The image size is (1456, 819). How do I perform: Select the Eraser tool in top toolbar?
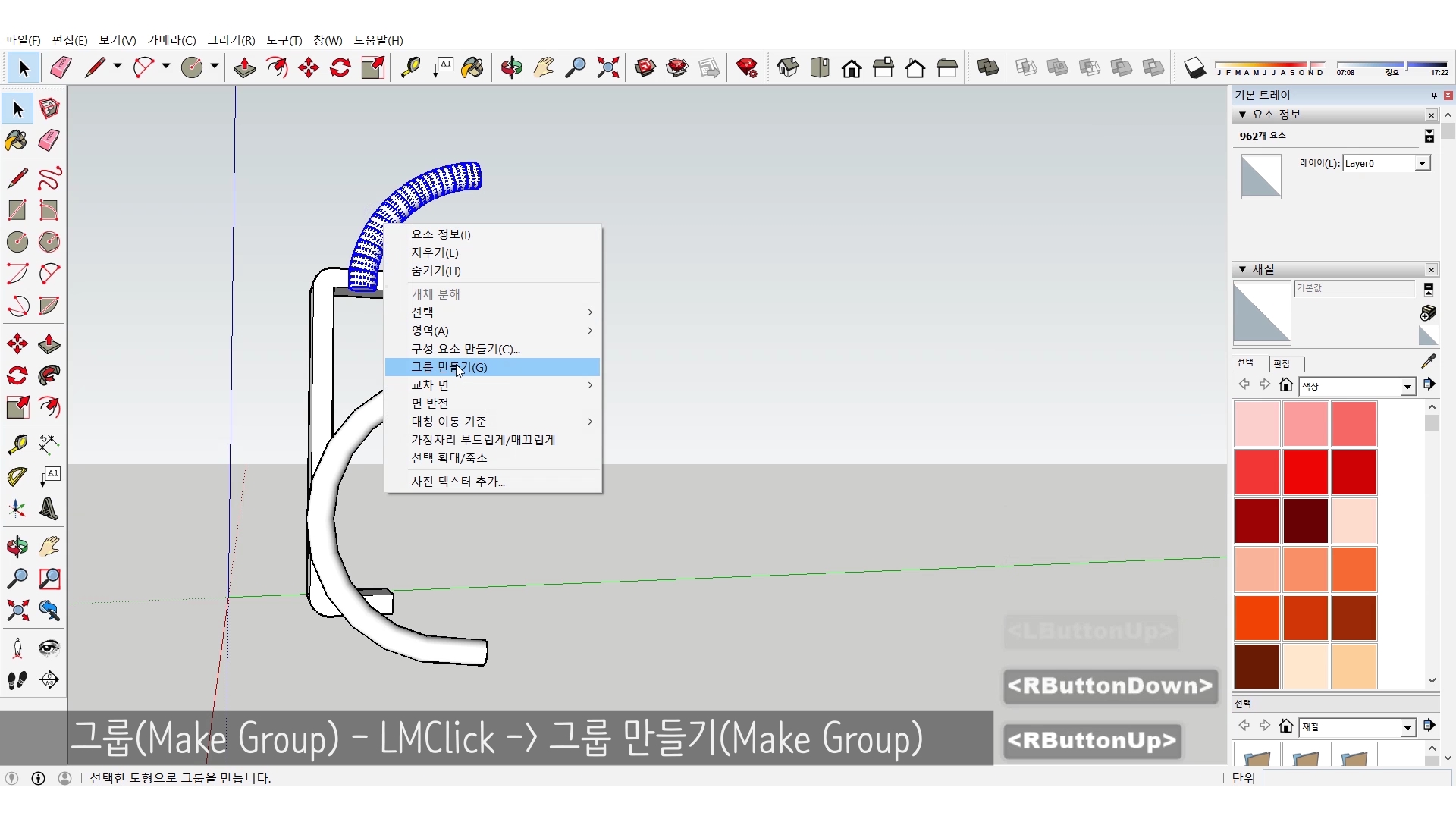[x=61, y=68]
